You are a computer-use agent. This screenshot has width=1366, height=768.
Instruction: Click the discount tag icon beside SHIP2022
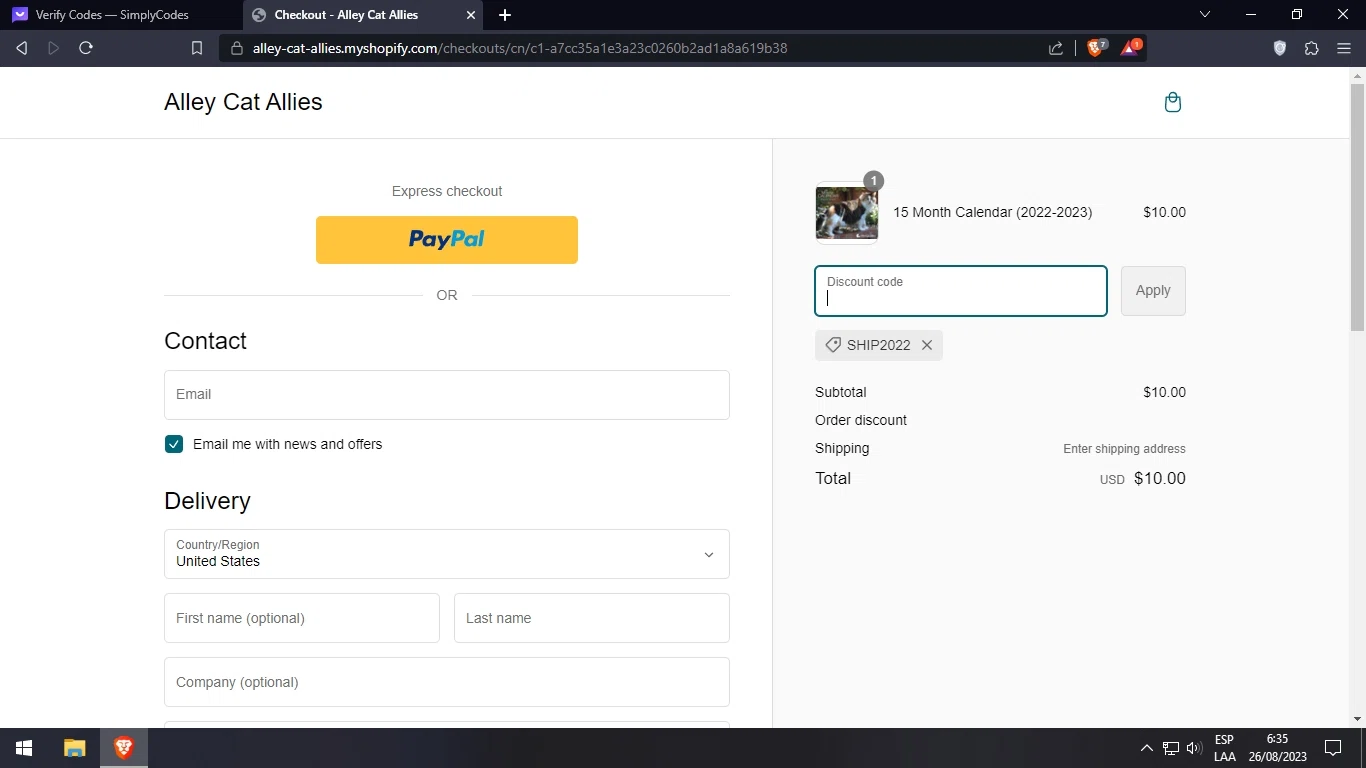833,345
